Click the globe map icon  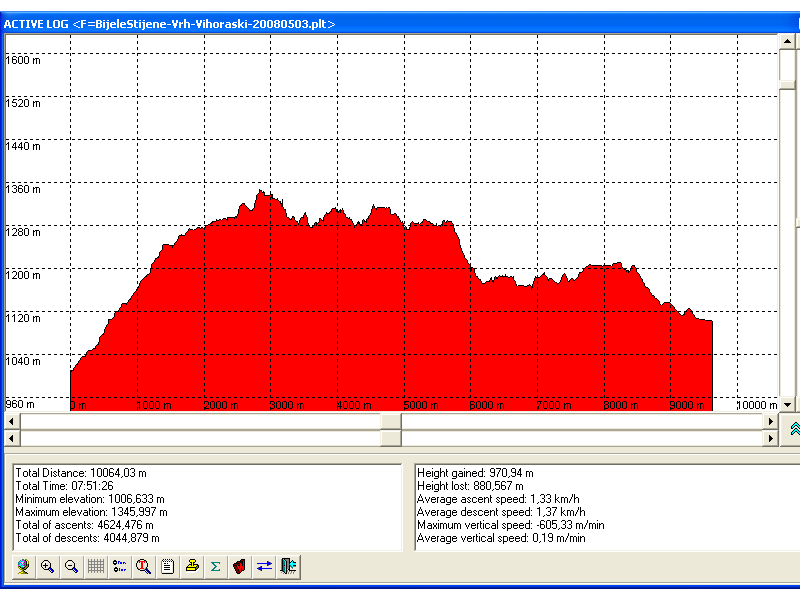23,566
